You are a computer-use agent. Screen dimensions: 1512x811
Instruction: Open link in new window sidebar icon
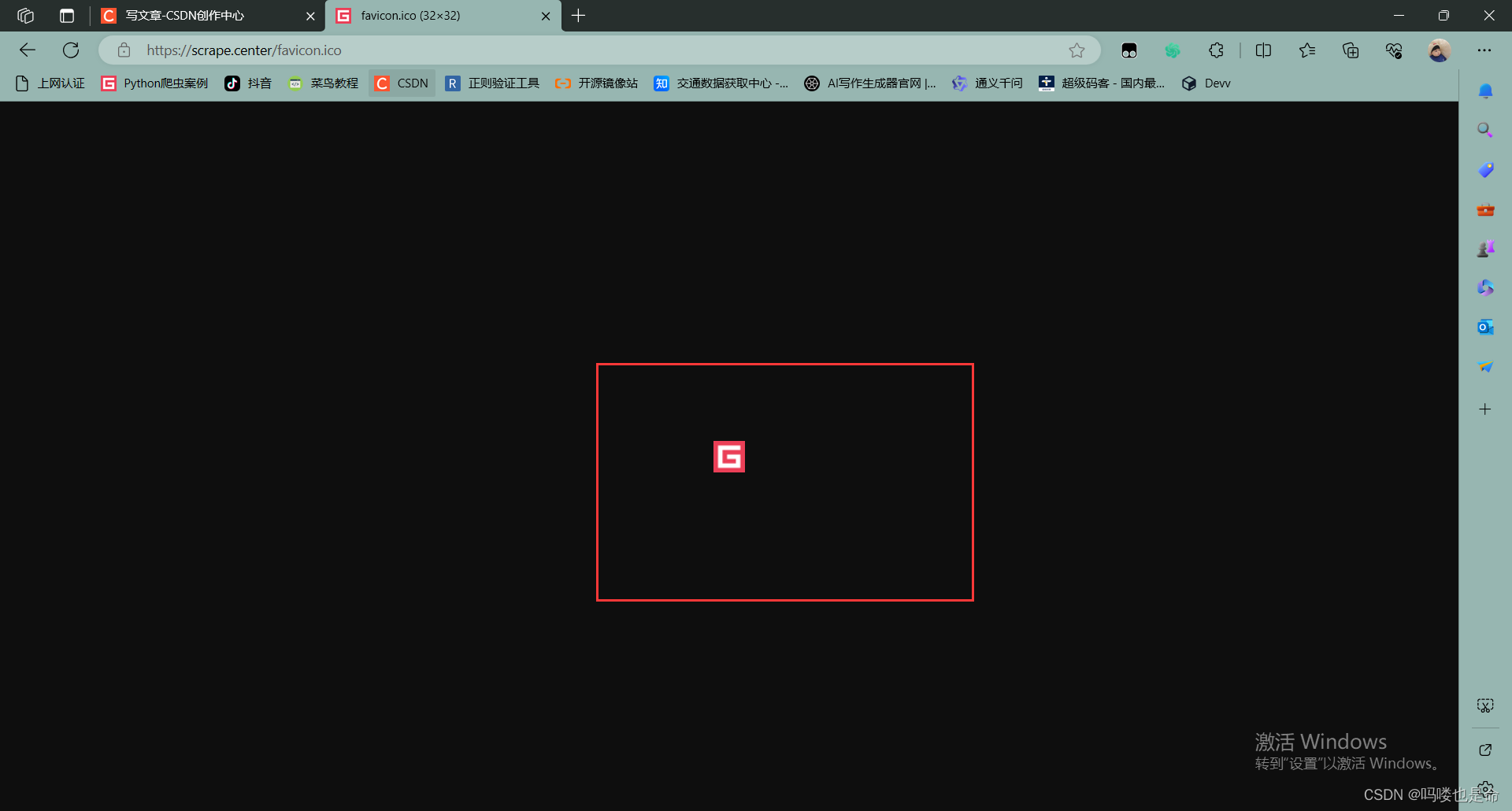(1485, 750)
